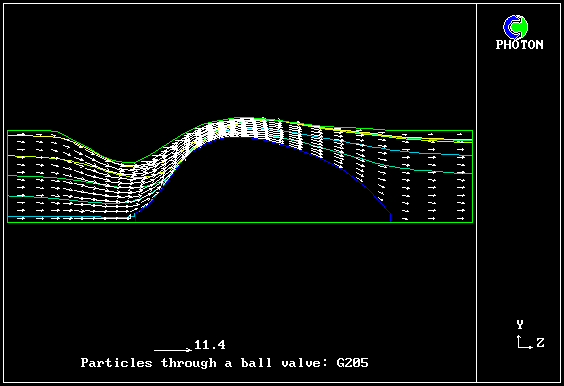Click the Z axis label
The width and height of the screenshot is (564, 386).
click(x=540, y=342)
